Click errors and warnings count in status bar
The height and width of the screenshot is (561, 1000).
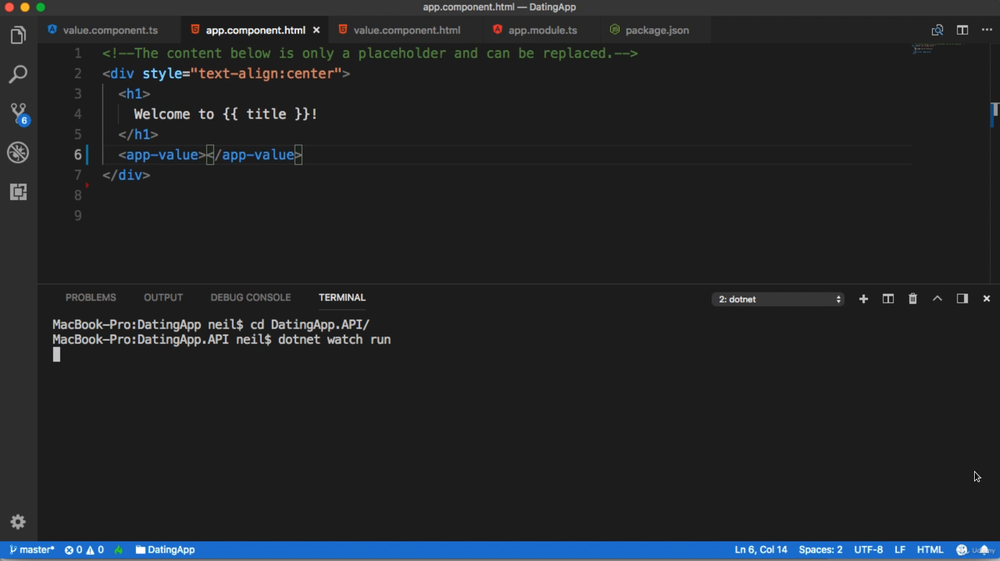click(84, 550)
